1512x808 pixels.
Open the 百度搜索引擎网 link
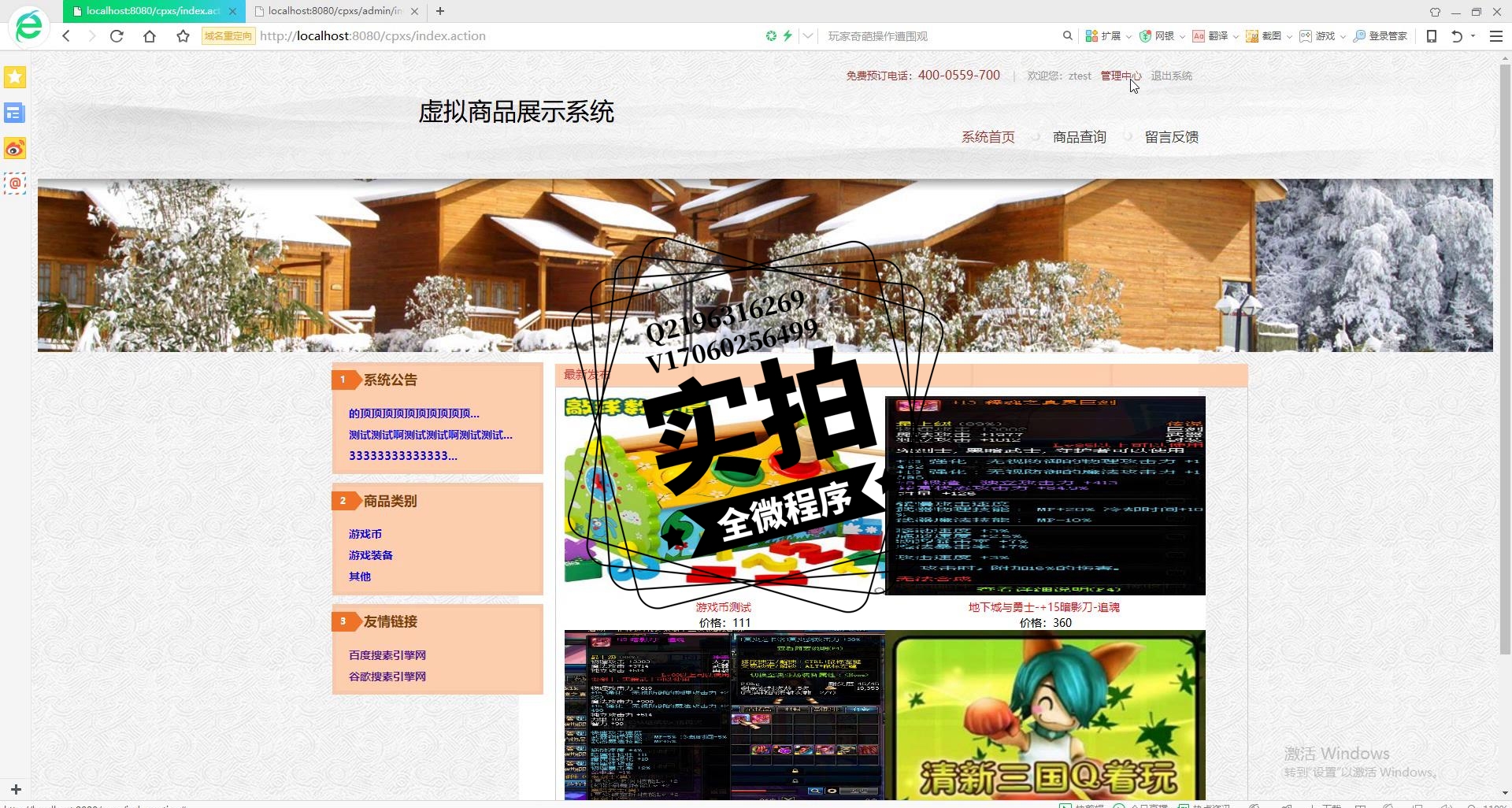387,655
